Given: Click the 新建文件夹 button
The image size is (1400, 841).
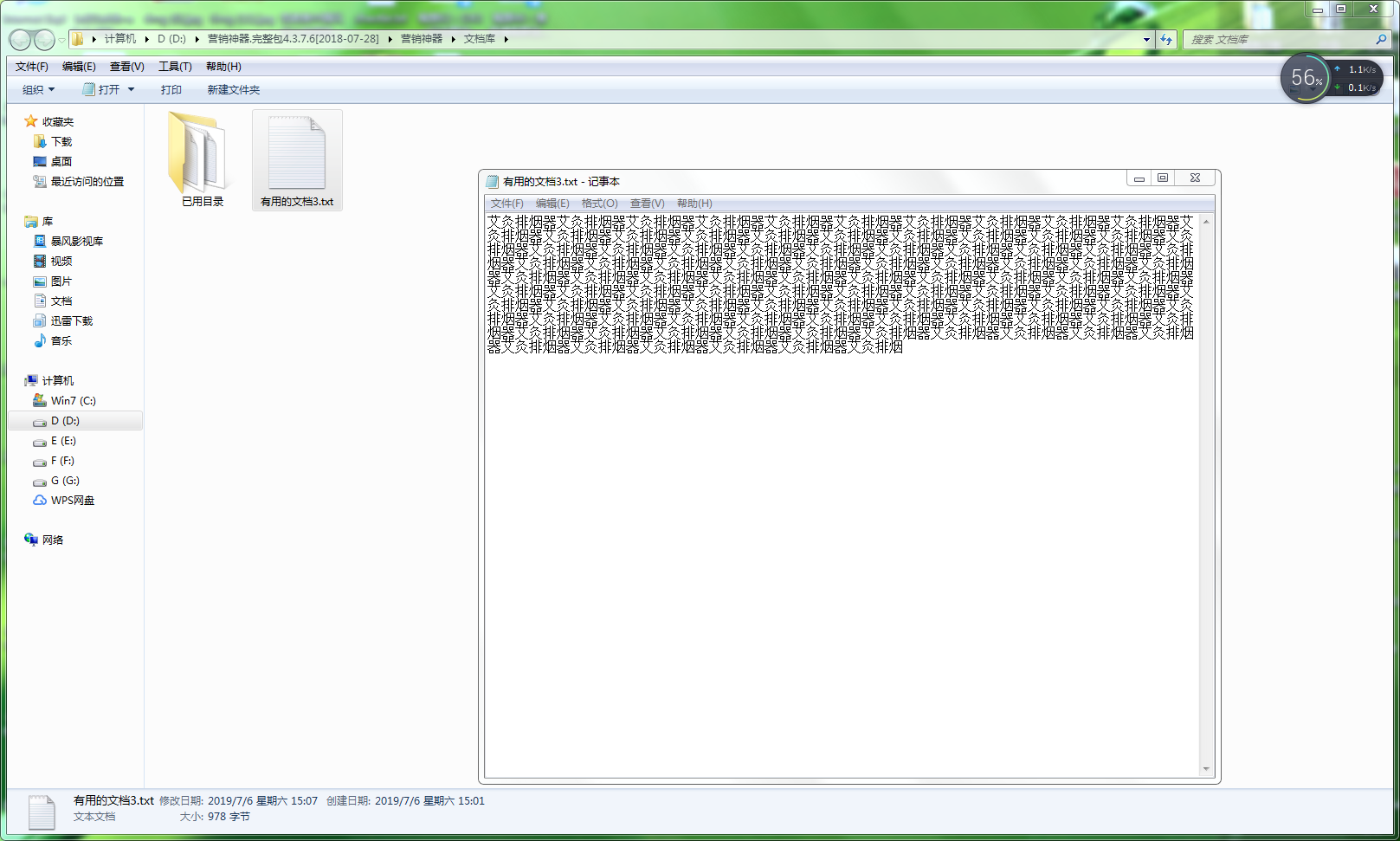Looking at the screenshot, I should 233,90.
